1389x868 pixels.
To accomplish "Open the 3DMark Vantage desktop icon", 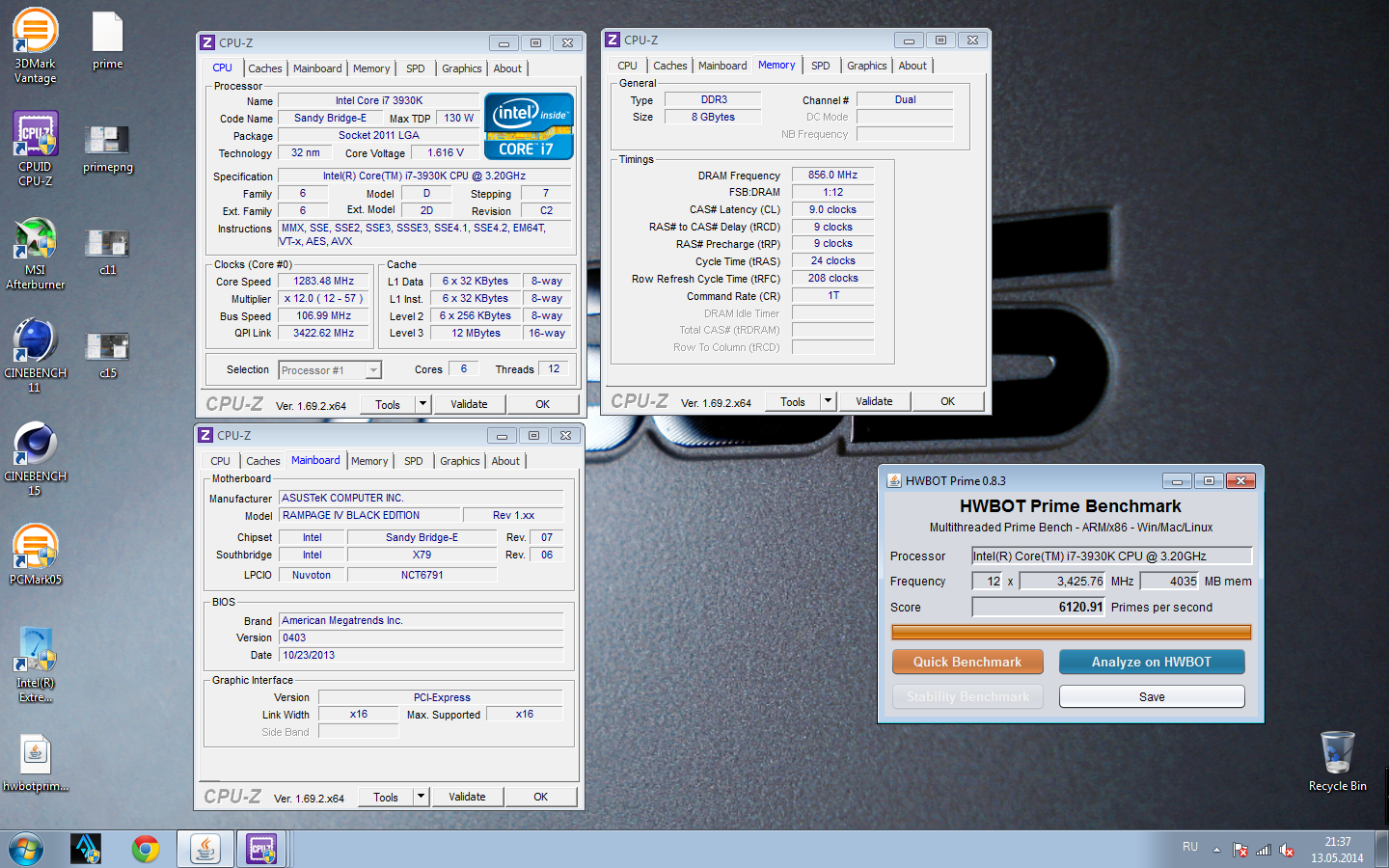I will click(36, 45).
